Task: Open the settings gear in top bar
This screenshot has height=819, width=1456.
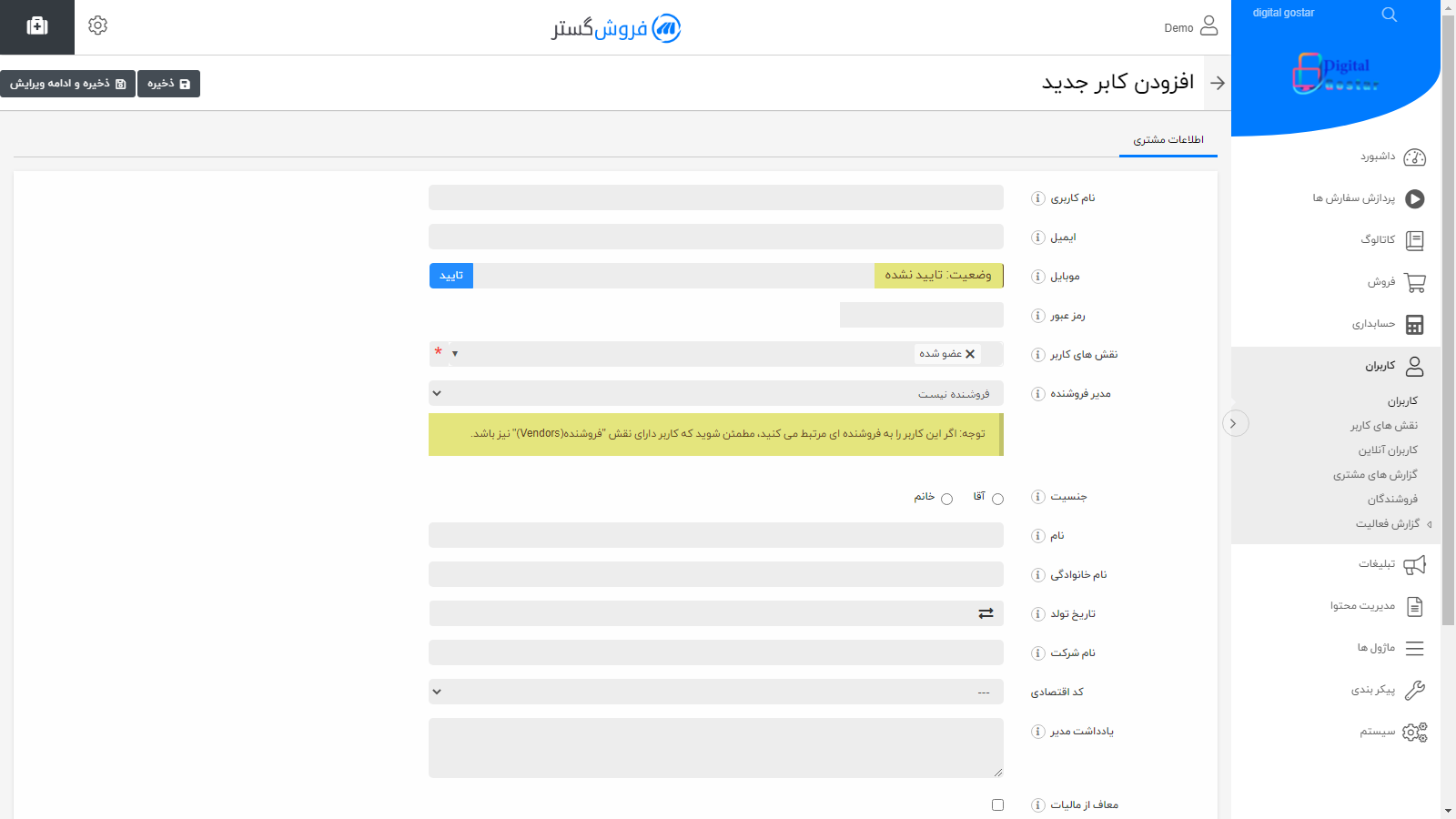Action: point(97,25)
